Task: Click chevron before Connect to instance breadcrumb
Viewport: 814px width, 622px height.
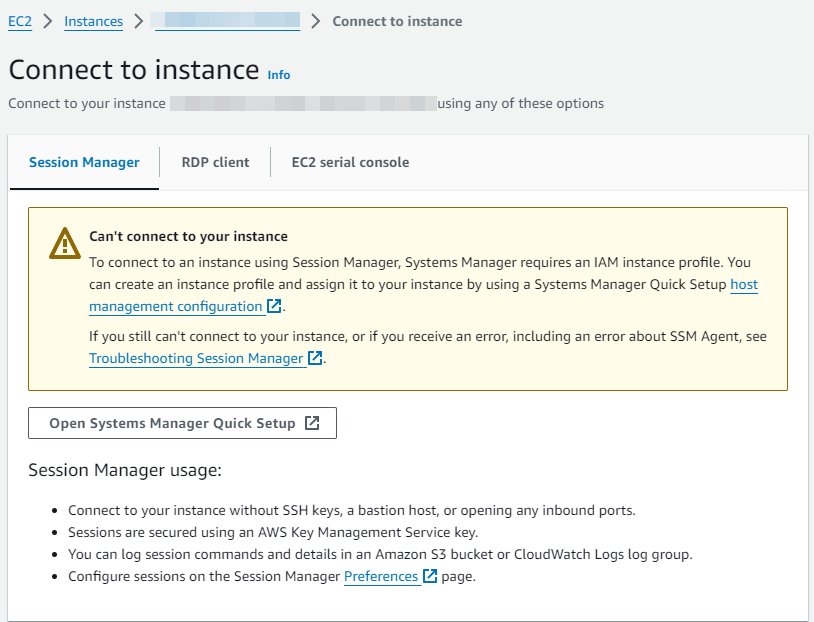Action: tap(316, 21)
